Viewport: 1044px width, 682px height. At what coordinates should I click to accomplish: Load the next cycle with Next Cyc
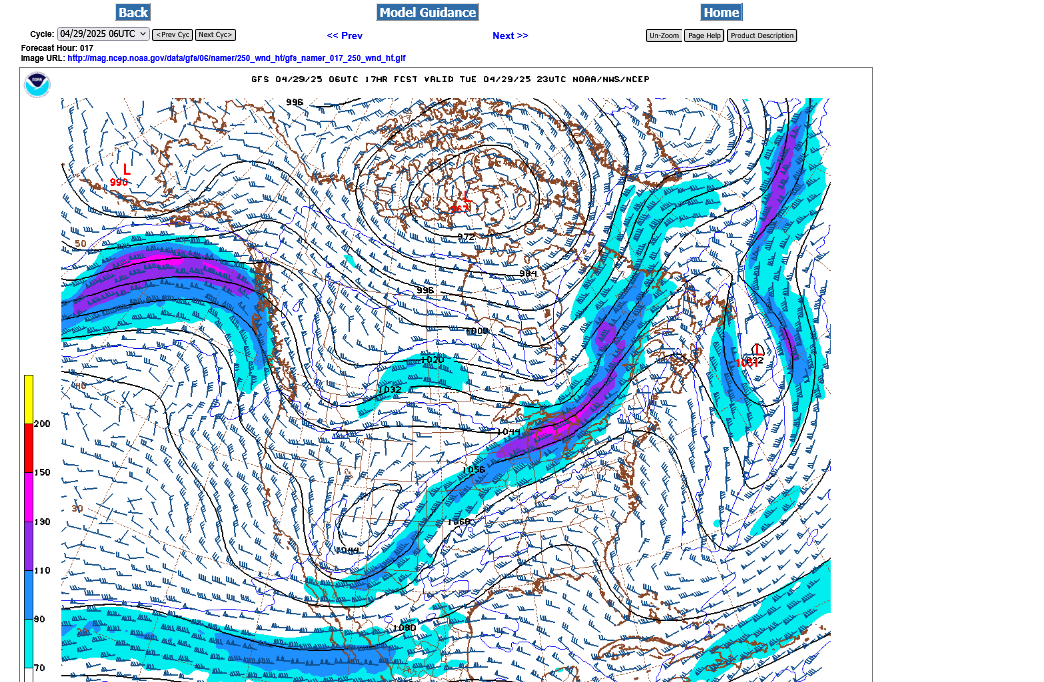pyautogui.click(x=215, y=35)
